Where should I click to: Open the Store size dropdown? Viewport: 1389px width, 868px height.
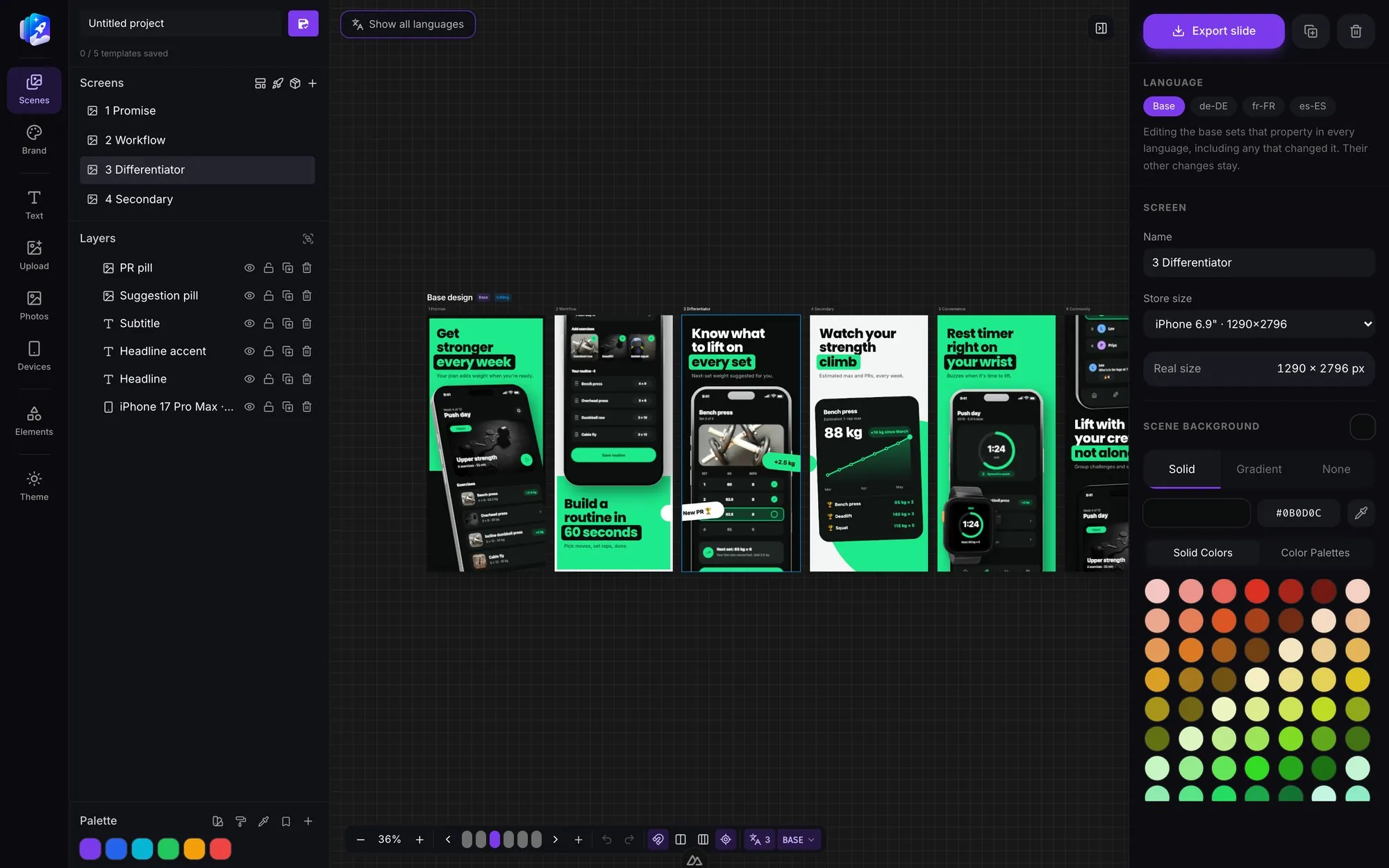pyautogui.click(x=1258, y=324)
